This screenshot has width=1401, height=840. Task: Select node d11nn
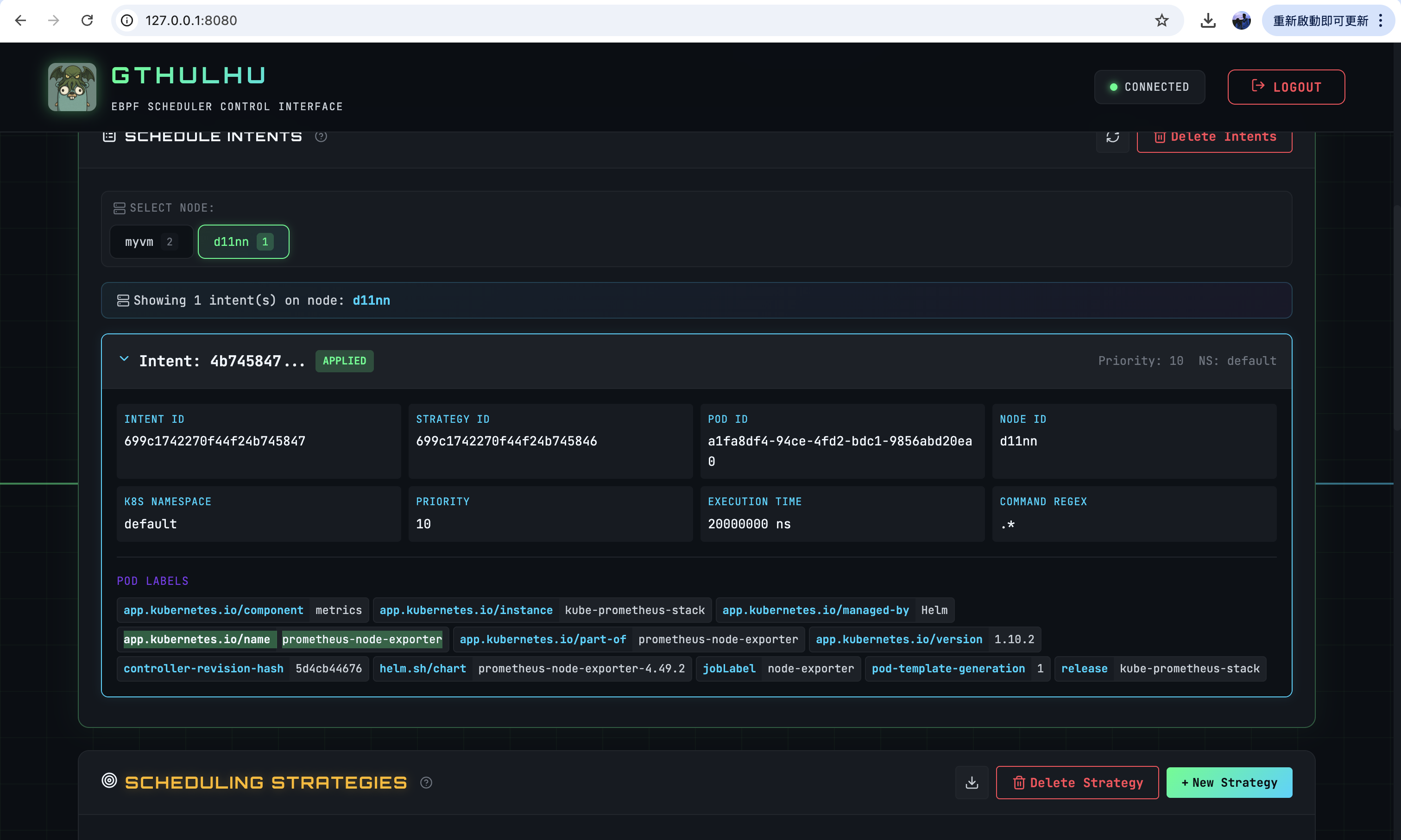(243, 242)
